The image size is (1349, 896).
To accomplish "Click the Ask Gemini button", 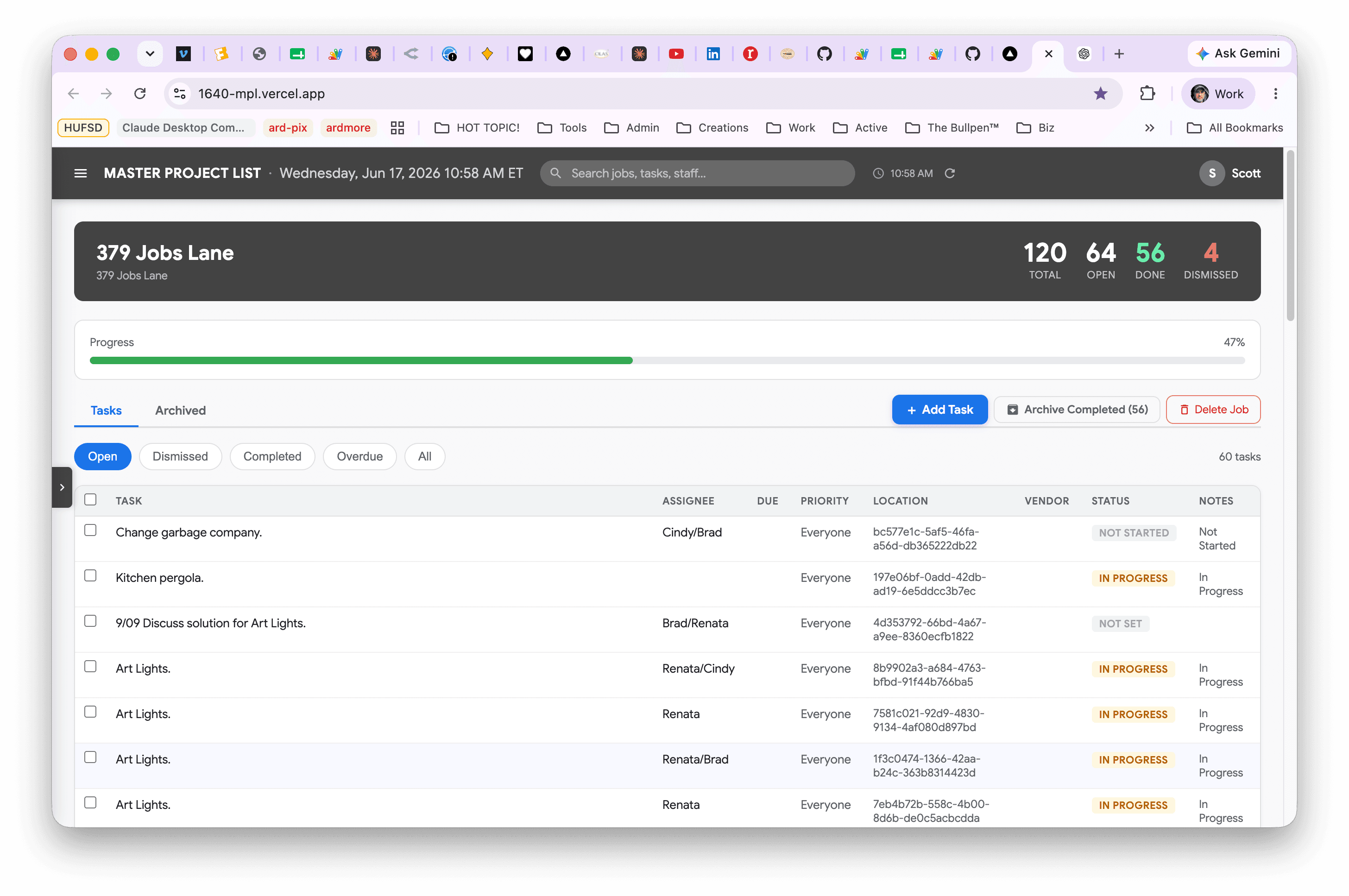I will pyautogui.click(x=1239, y=53).
